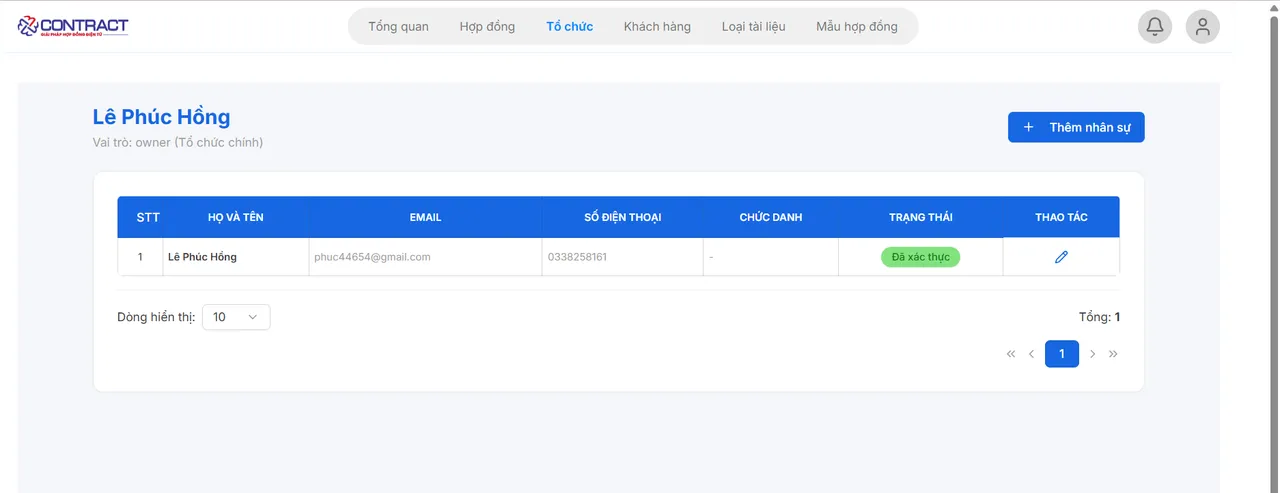The height and width of the screenshot is (493, 1280).
Task: Go to next page with right chevron
Action: click(1093, 354)
